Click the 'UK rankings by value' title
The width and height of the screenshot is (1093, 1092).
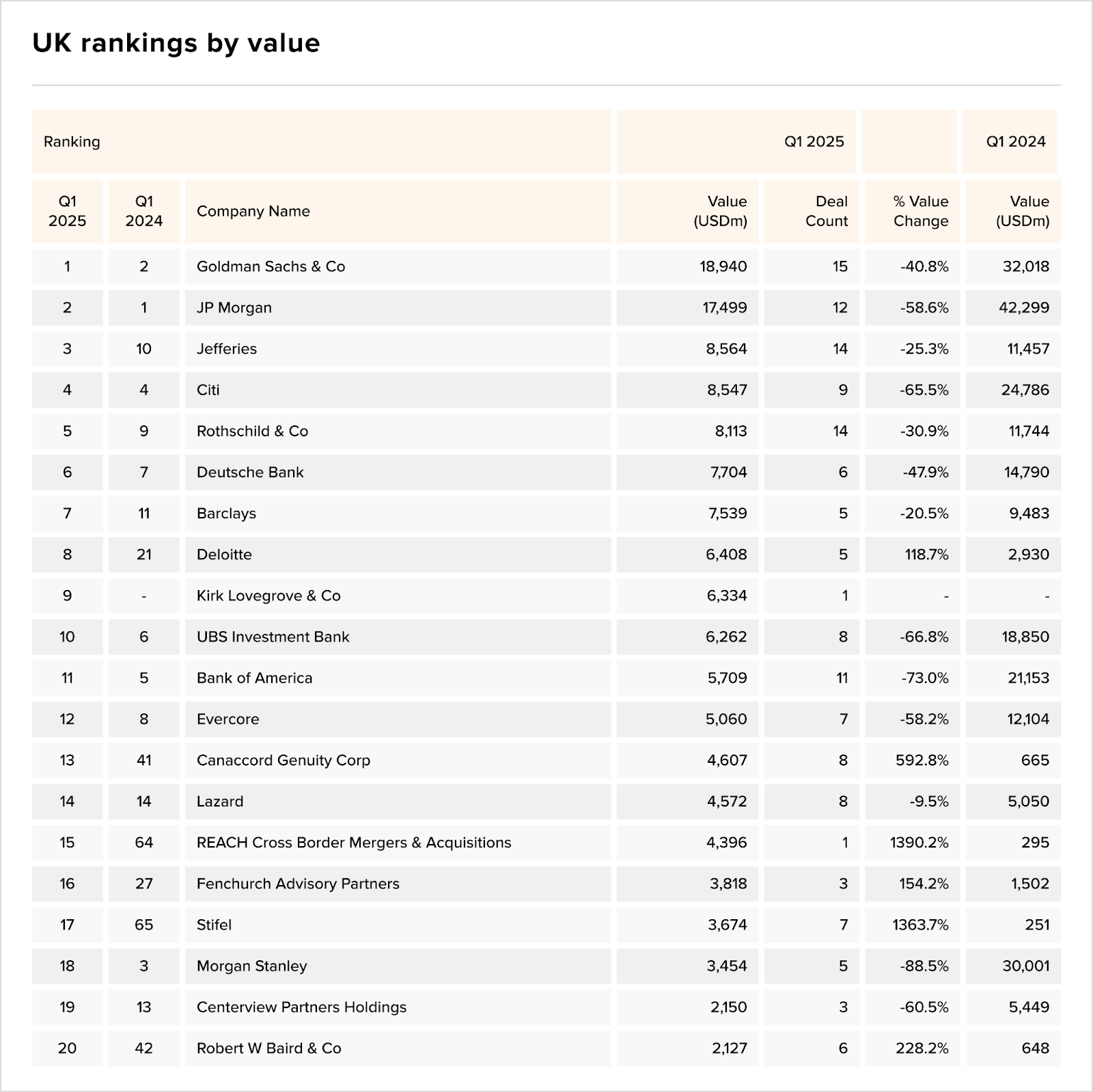coord(176,43)
